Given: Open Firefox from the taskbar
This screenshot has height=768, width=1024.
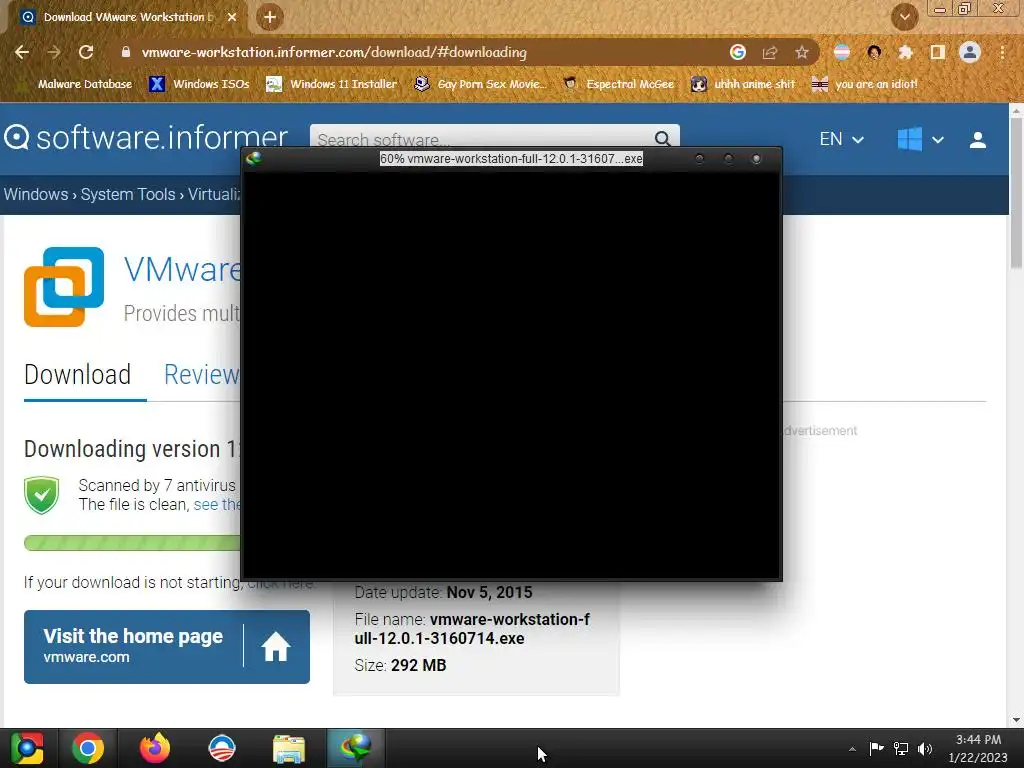Looking at the screenshot, I should tap(155, 748).
